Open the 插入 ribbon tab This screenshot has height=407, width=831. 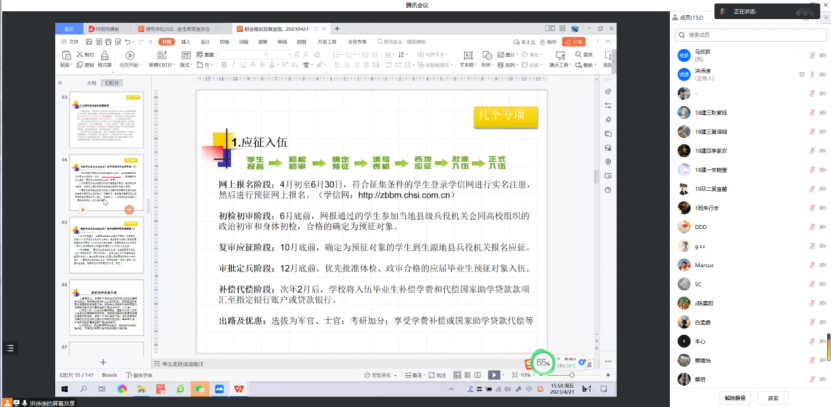coord(186,42)
